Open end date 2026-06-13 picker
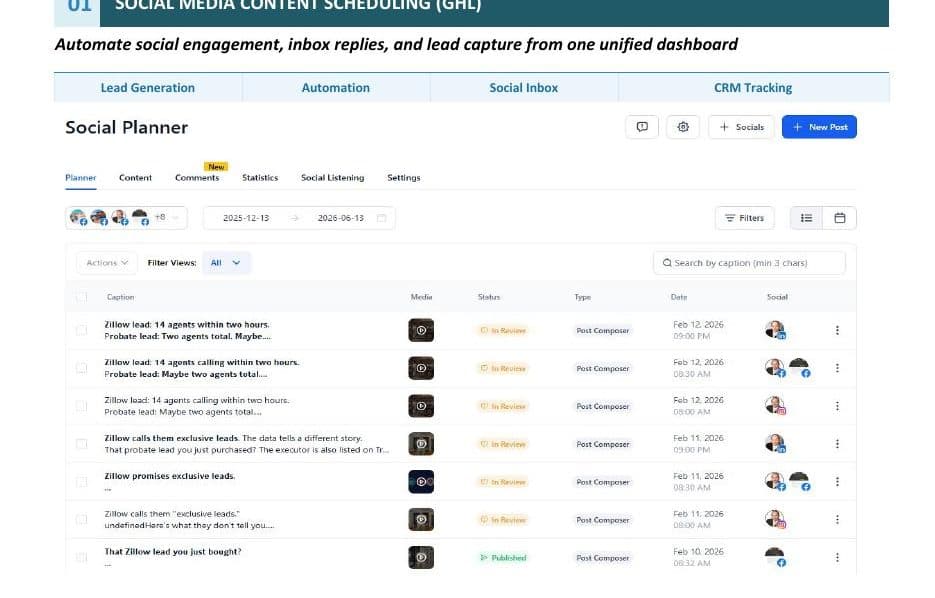The image size is (935, 598). (340, 218)
